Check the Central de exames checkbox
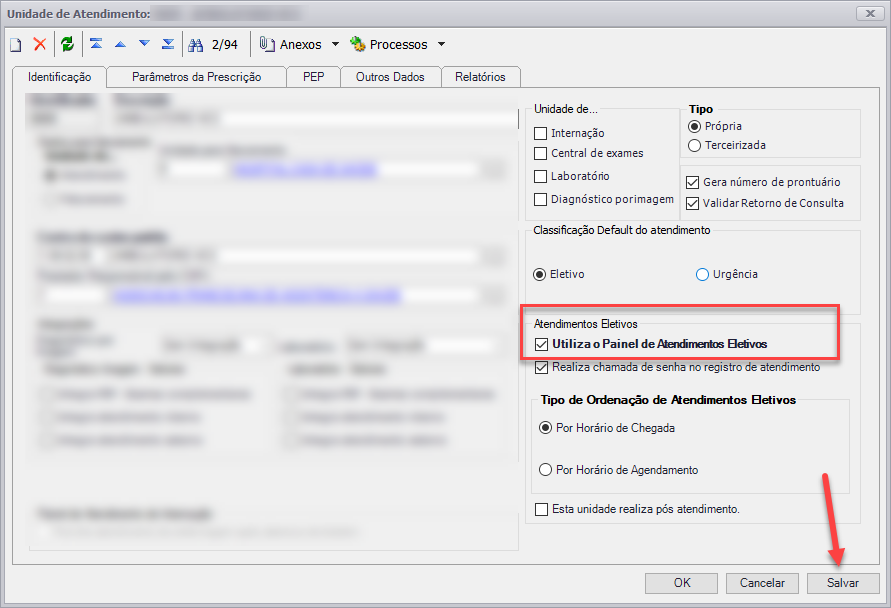Screen dimensions: 891x608 point(540,153)
